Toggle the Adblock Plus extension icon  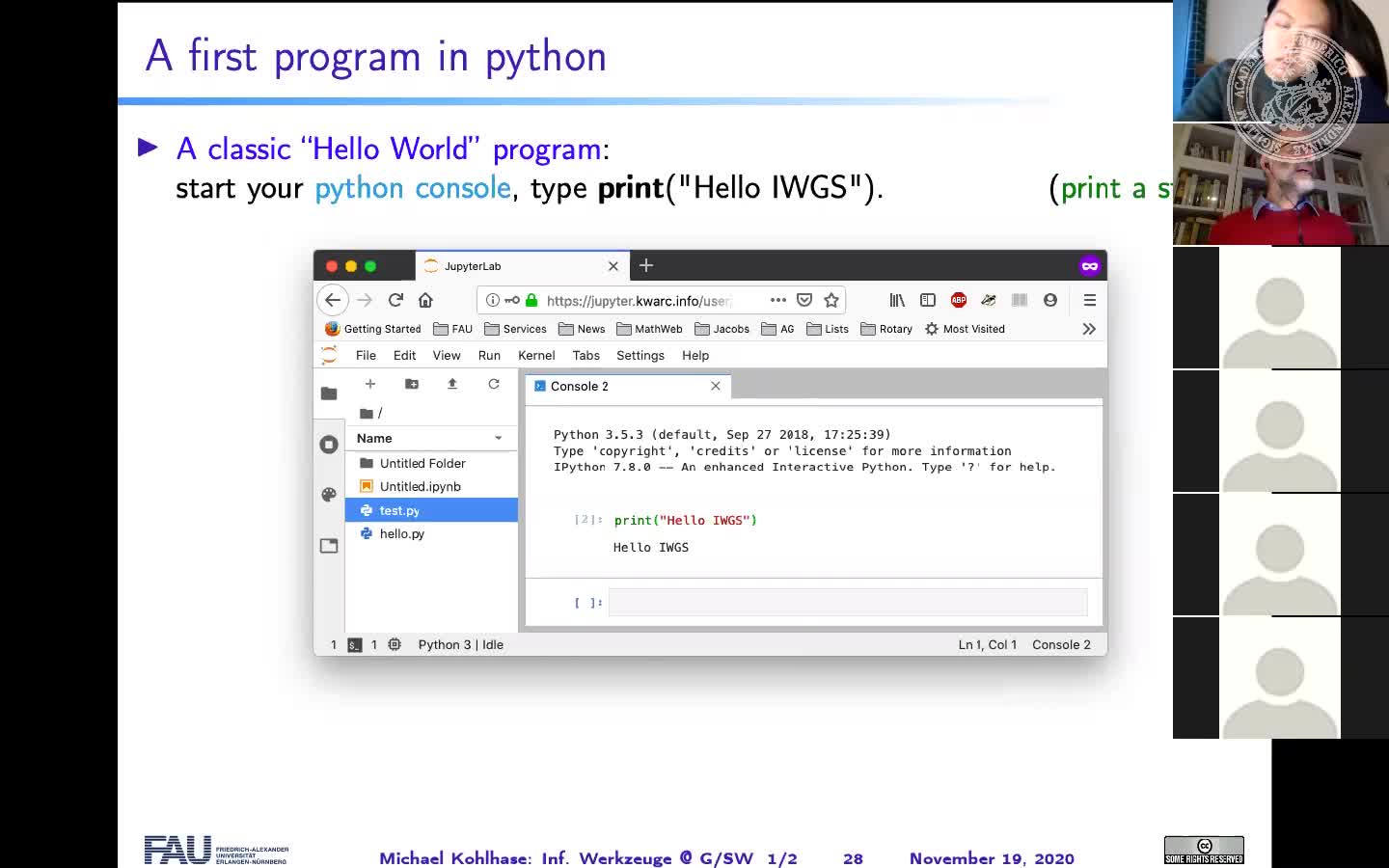point(959,300)
